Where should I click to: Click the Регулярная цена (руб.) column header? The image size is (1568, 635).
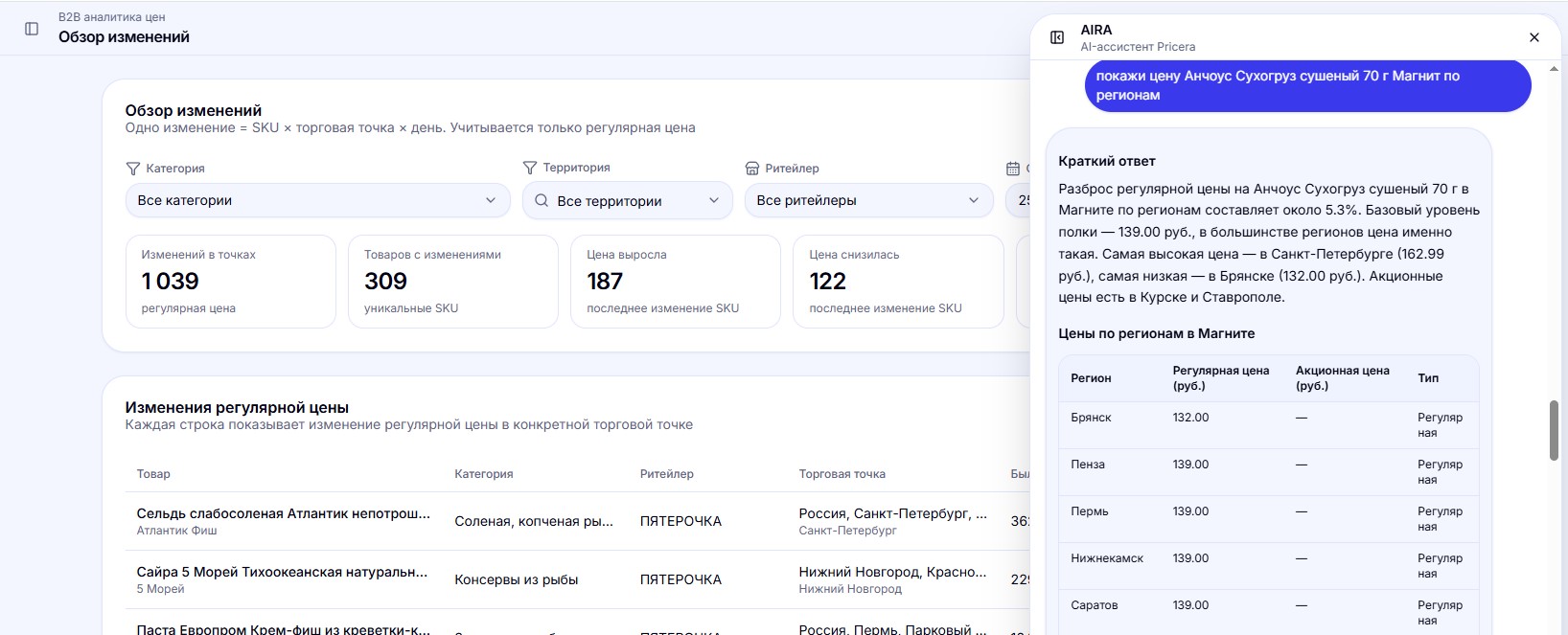point(1221,378)
